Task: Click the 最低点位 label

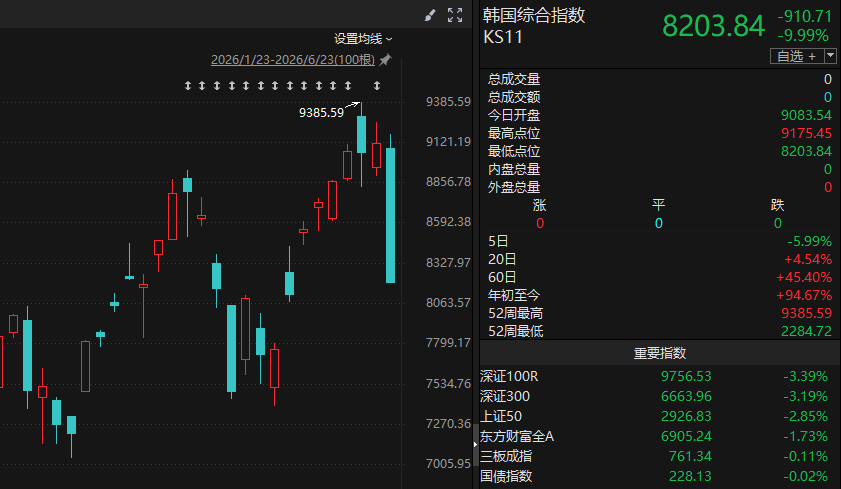Action: pos(514,151)
